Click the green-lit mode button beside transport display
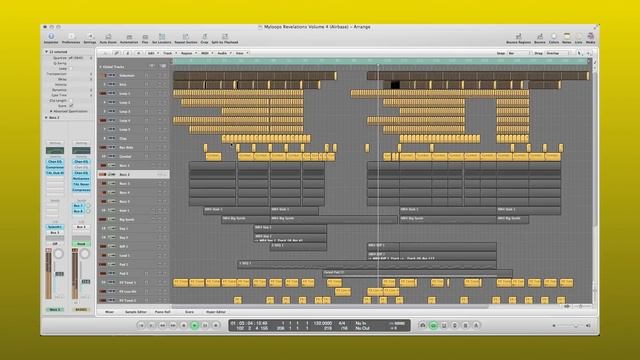This screenshot has height=360, width=640. (x=433, y=325)
